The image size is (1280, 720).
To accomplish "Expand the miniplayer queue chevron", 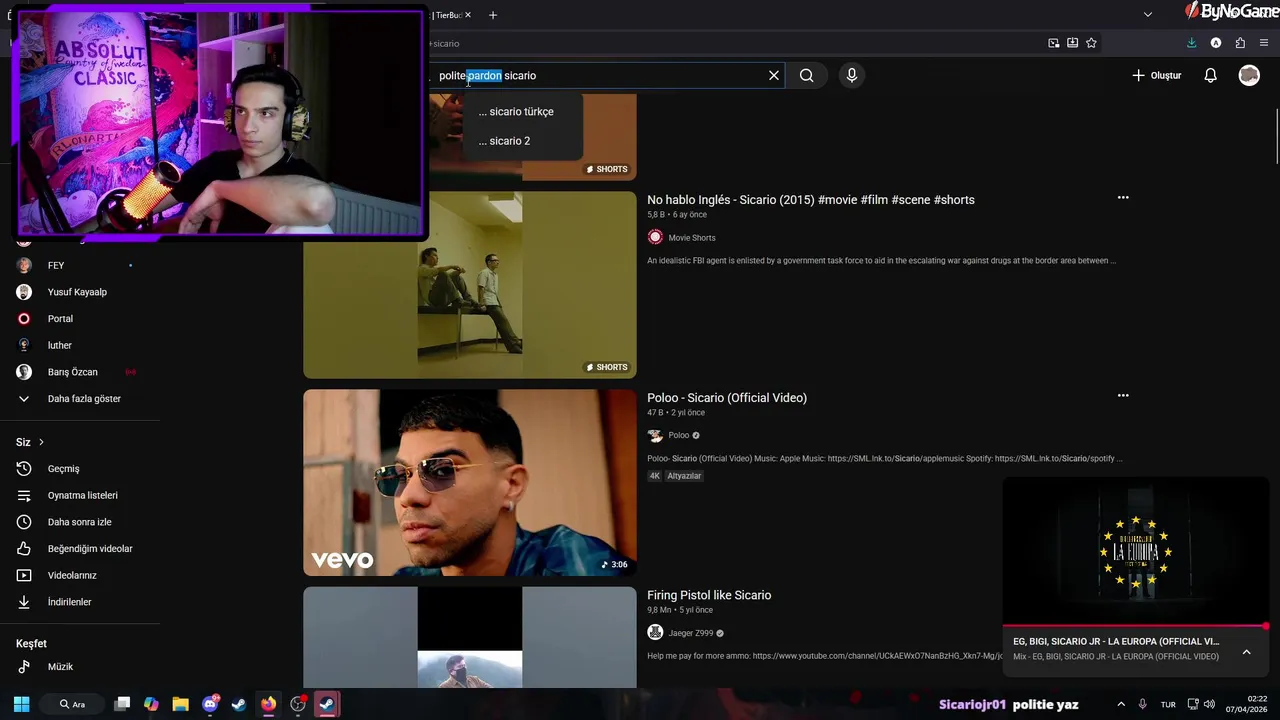I will pos(1246,652).
